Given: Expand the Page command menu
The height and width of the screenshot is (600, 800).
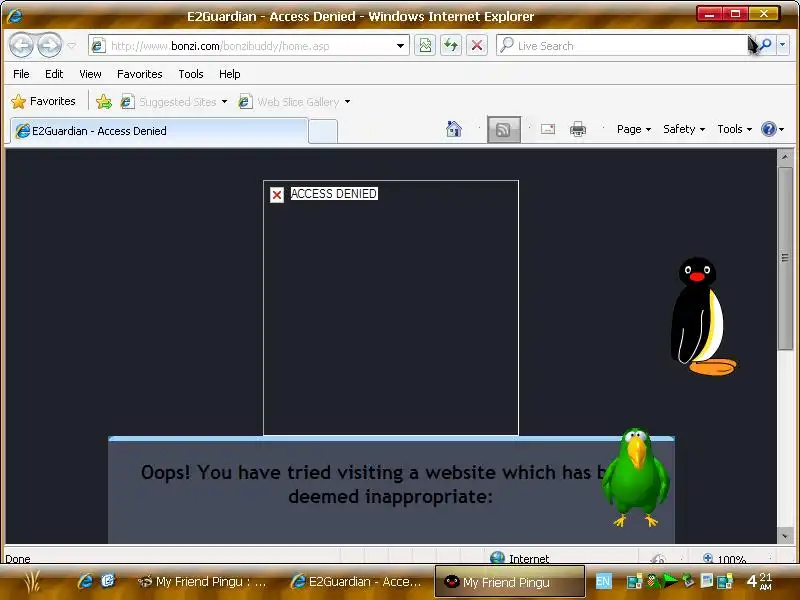Looking at the screenshot, I should pyautogui.click(x=634, y=129).
